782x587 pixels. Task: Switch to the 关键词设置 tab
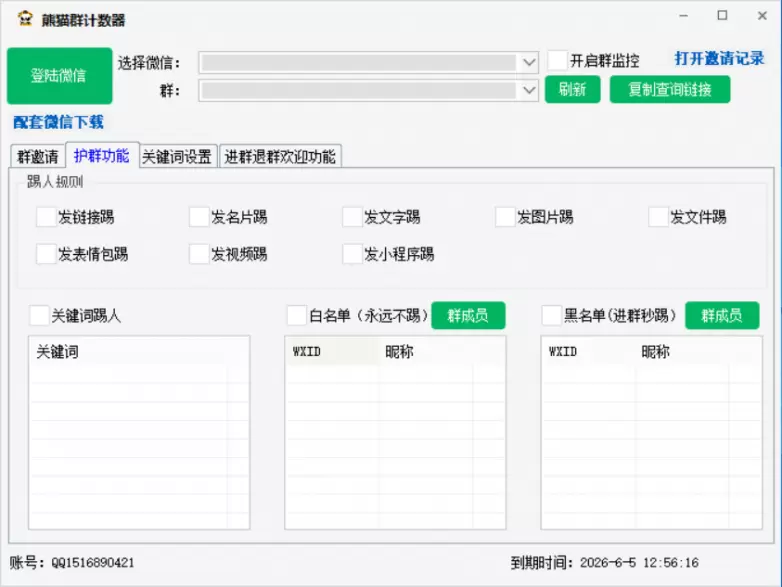[x=176, y=156]
